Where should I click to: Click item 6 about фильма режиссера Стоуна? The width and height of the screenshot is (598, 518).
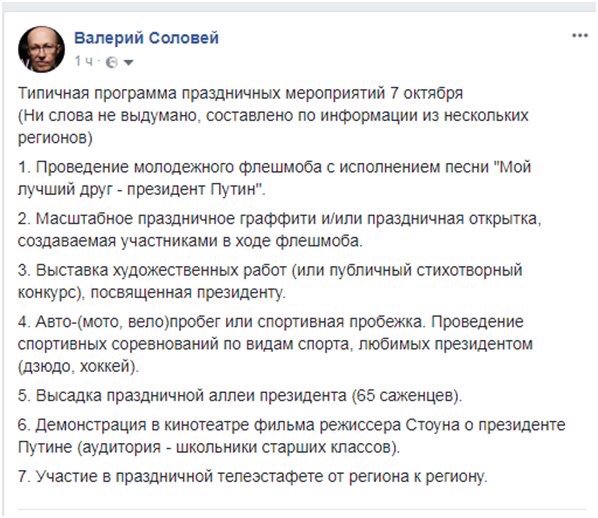coord(291,436)
